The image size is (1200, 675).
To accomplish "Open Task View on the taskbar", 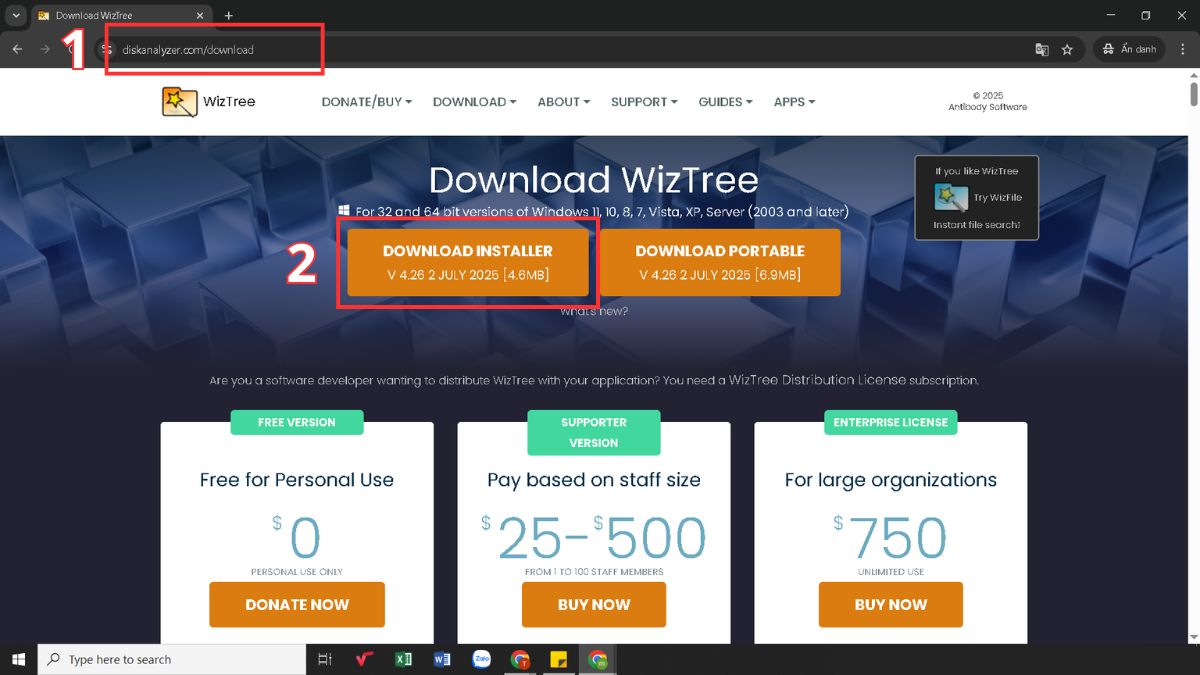I will (324, 659).
